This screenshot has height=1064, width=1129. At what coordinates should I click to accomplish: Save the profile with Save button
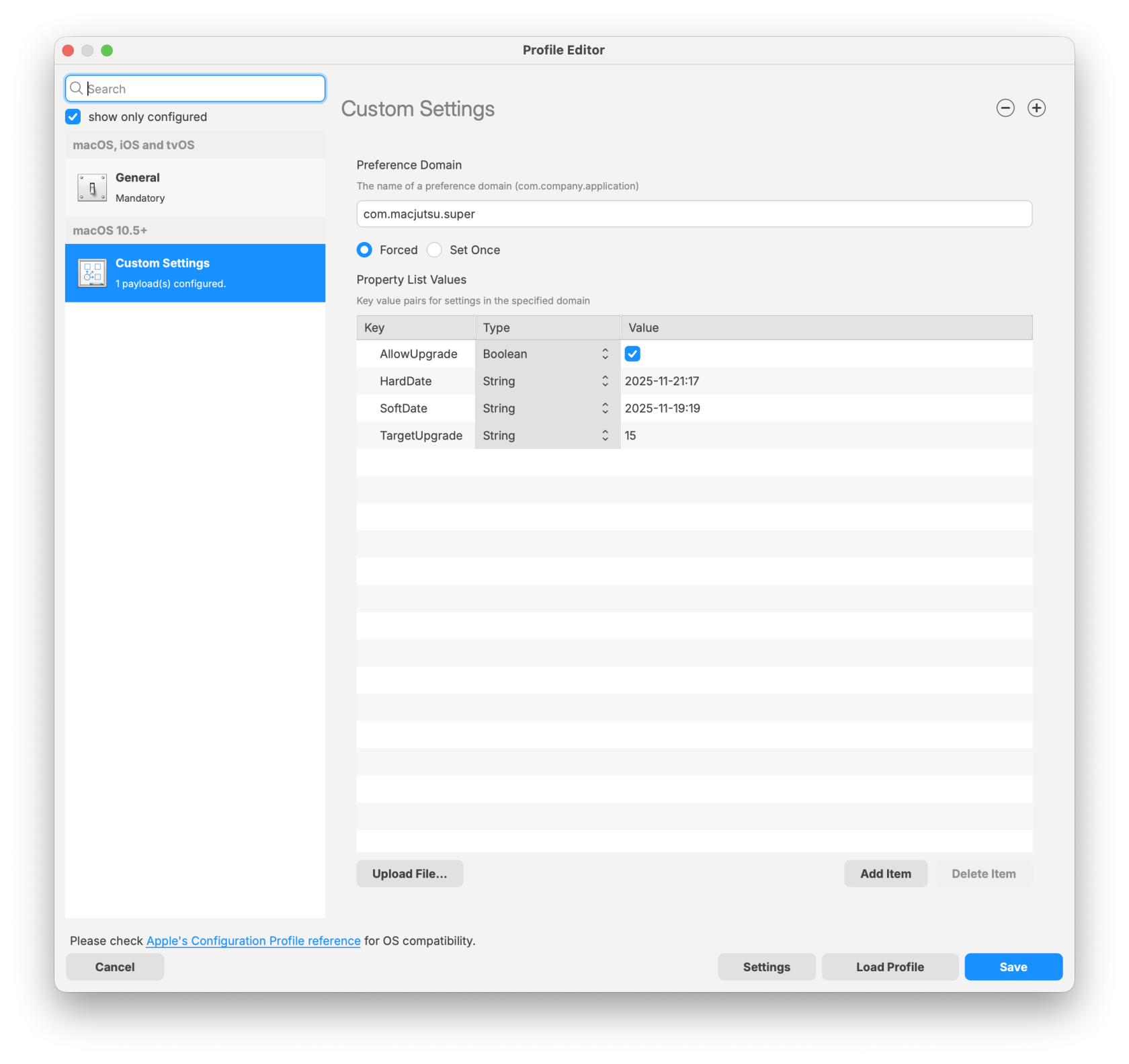[x=1013, y=967]
